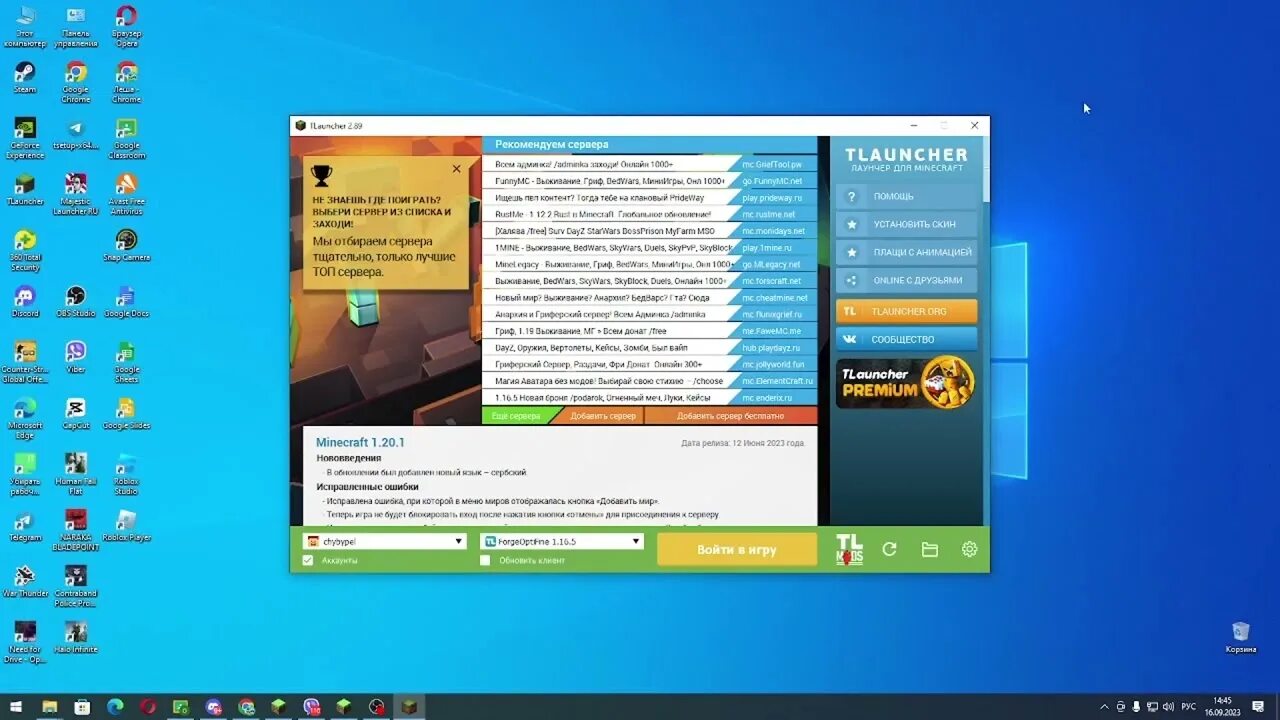Toggle the Аккаунты checkbox
This screenshot has height=720, width=1280.
308,560
